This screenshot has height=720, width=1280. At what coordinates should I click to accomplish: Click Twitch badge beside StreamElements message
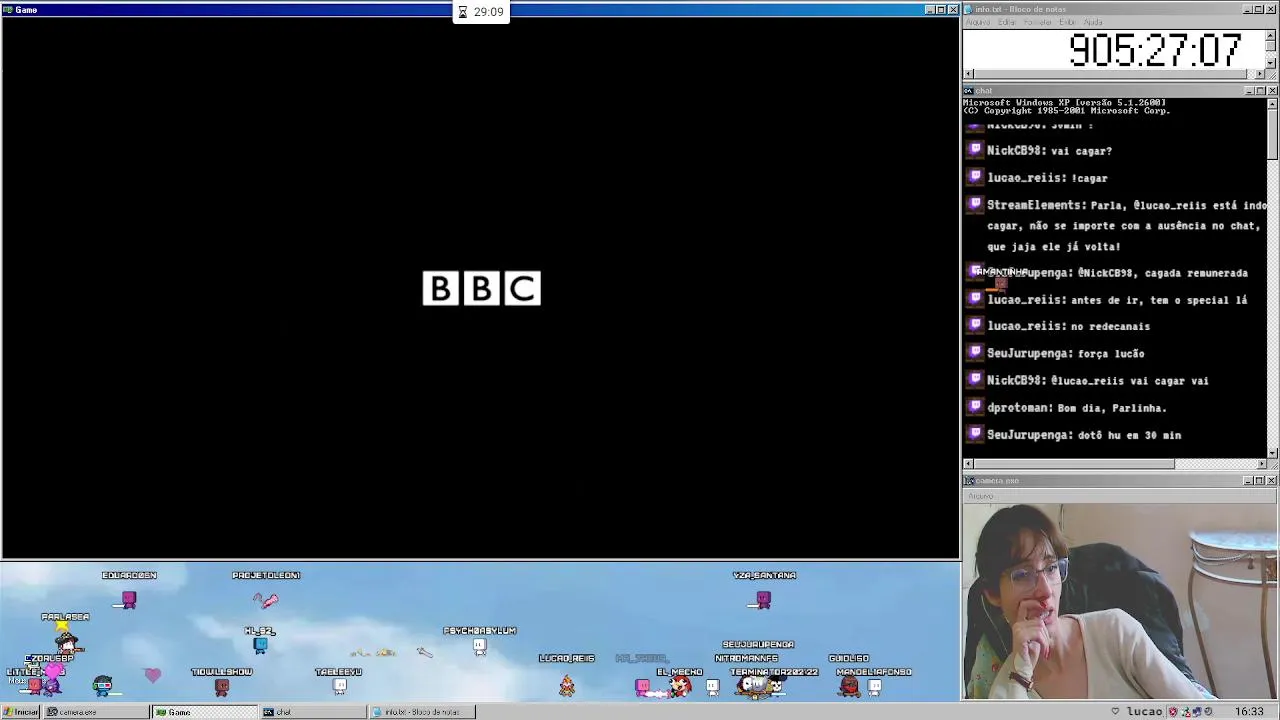(x=975, y=204)
